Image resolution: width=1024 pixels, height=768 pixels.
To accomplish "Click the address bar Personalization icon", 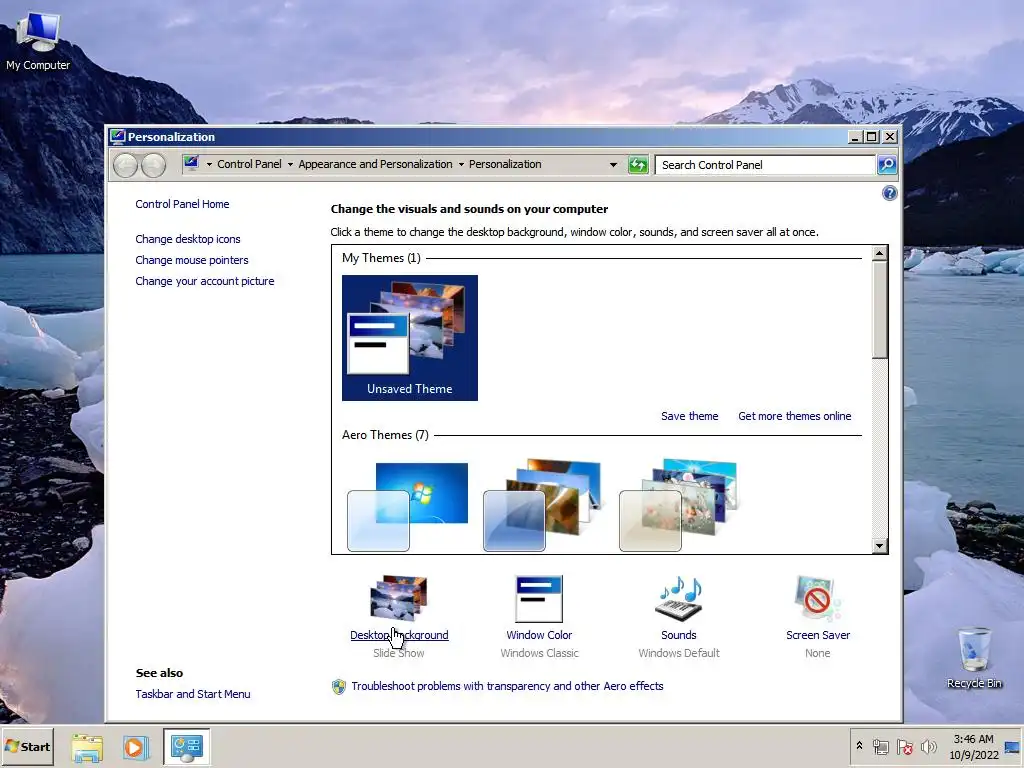I will point(191,163).
